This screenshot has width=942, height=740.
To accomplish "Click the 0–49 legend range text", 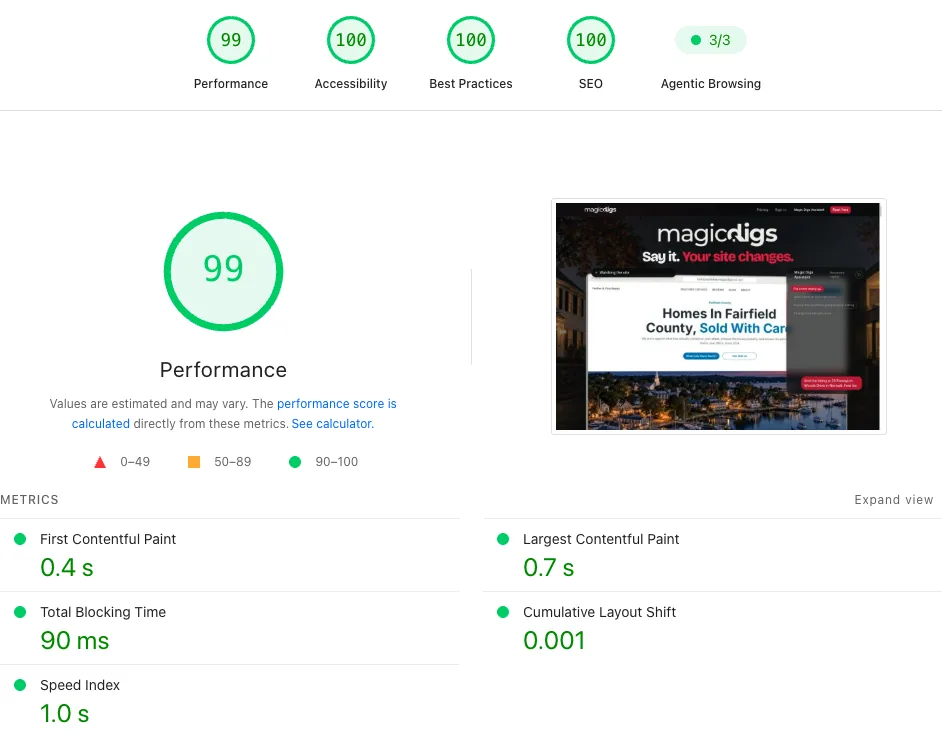I will tap(135, 462).
